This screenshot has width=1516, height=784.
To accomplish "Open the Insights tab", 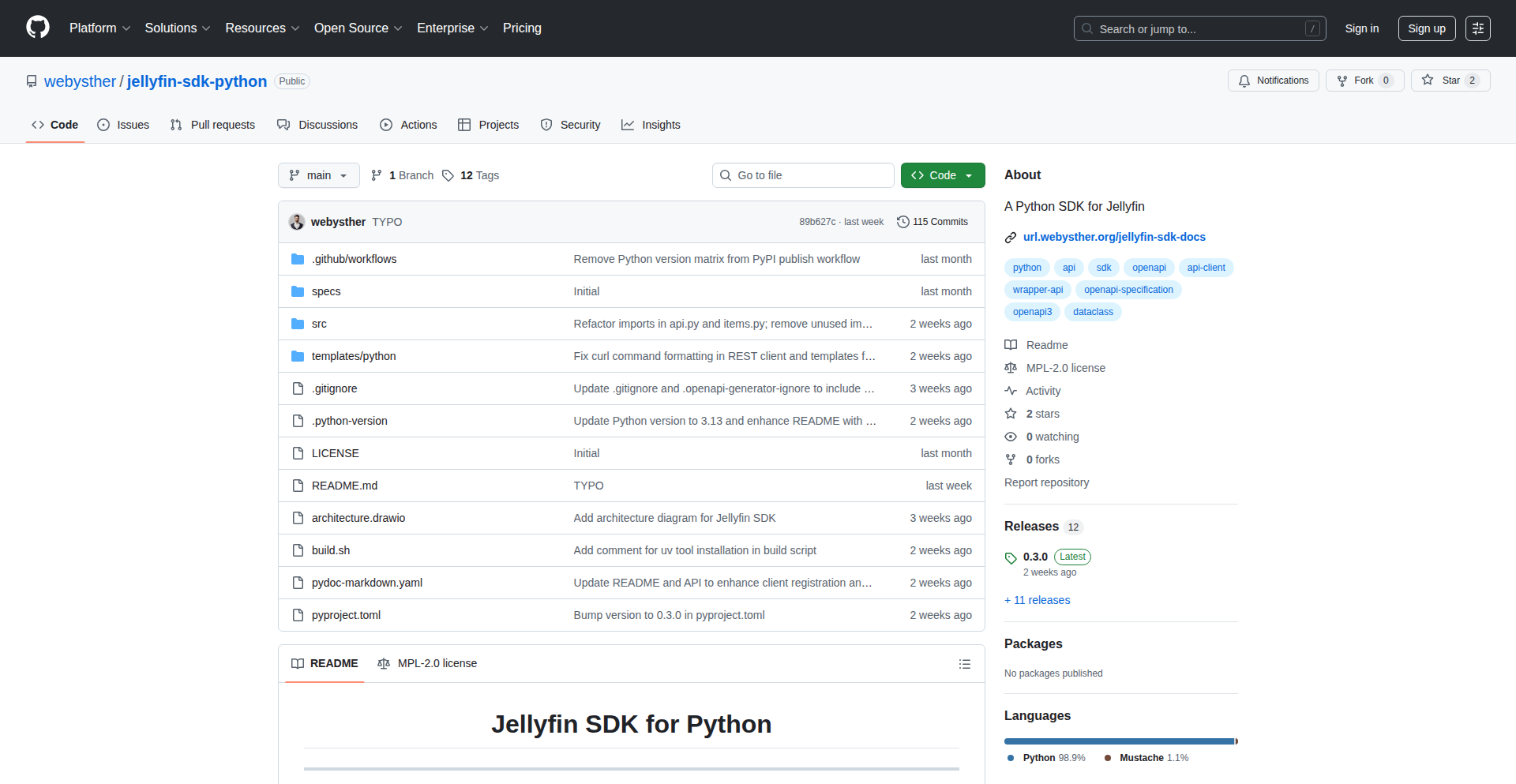I will coord(651,125).
